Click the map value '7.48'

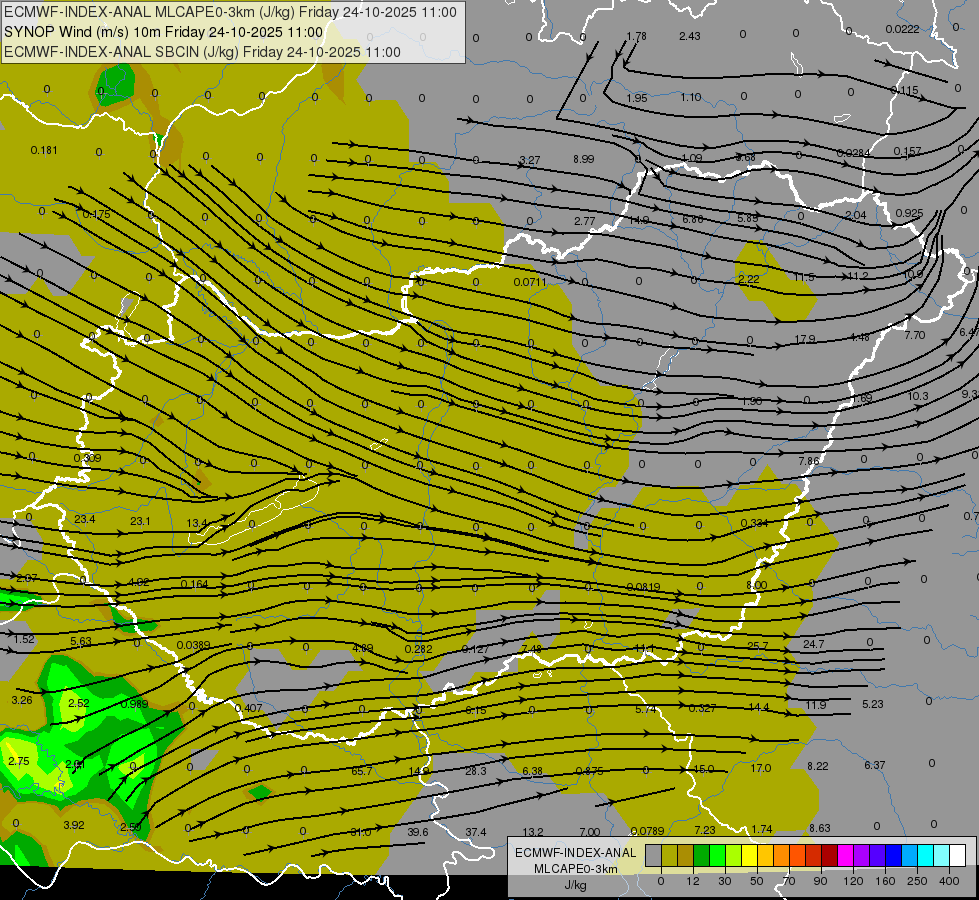tap(531, 649)
